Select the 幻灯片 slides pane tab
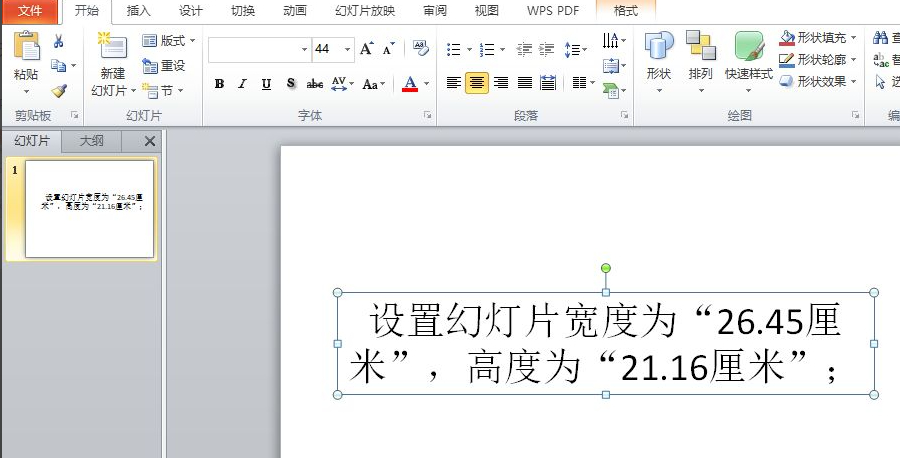This screenshot has height=458, width=900. click(32, 141)
